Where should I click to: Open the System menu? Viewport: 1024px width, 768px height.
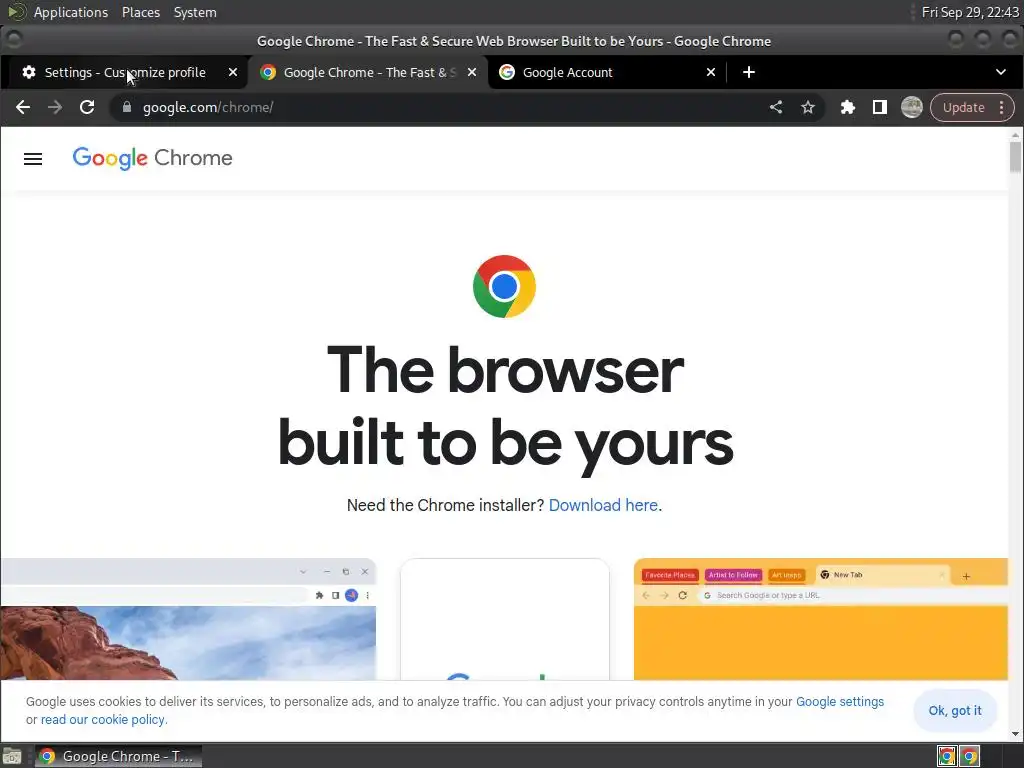pos(195,12)
